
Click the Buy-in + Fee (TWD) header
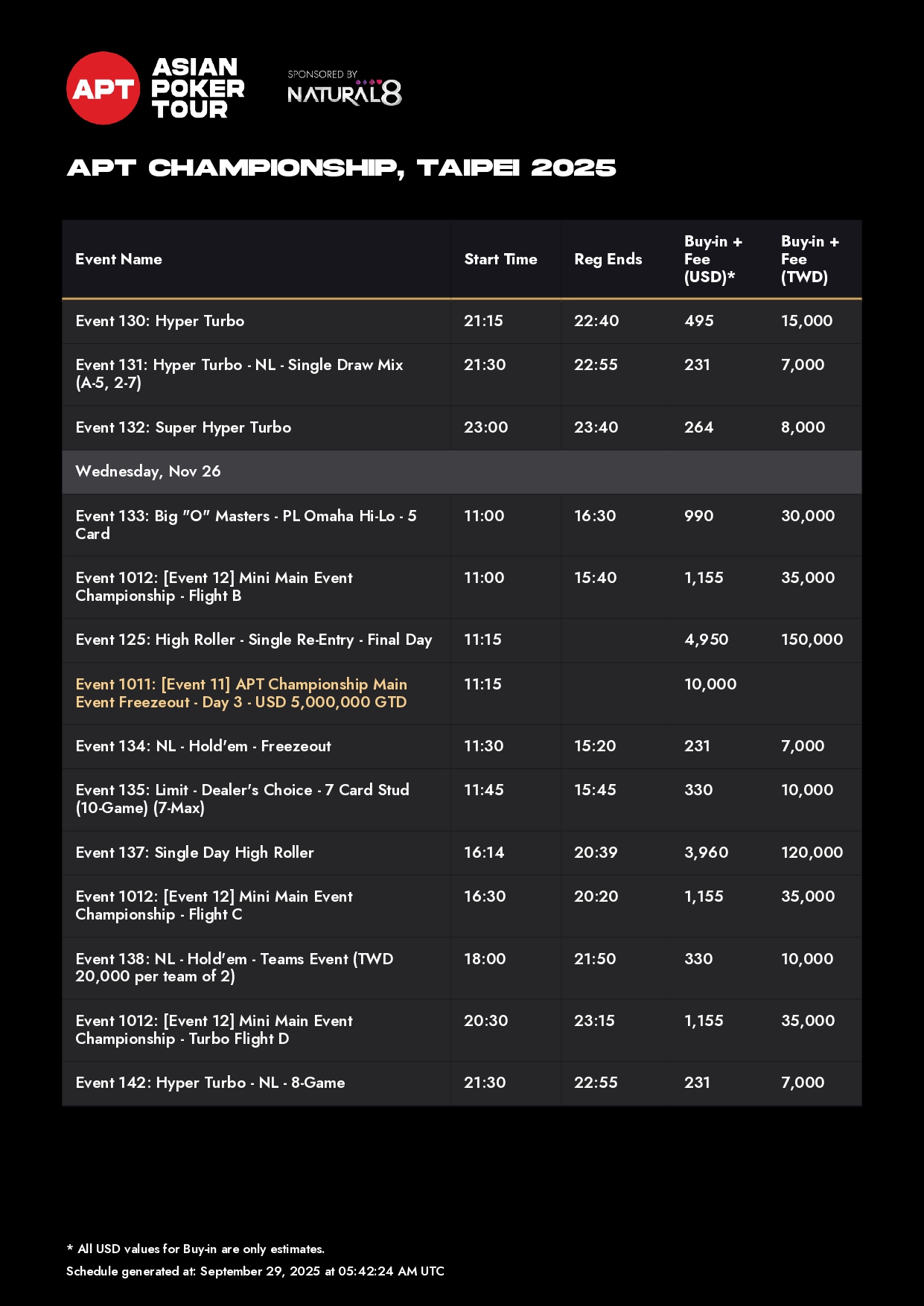[809, 259]
